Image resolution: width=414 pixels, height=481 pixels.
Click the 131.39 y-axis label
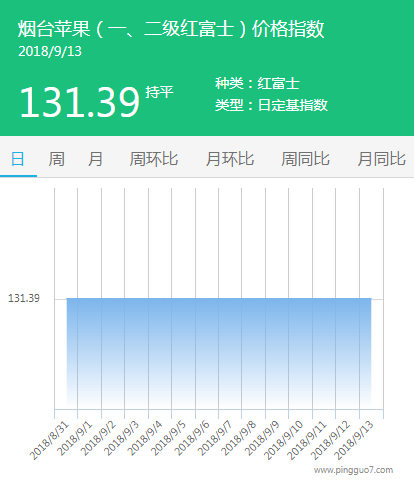pyautogui.click(x=24, y=298)
